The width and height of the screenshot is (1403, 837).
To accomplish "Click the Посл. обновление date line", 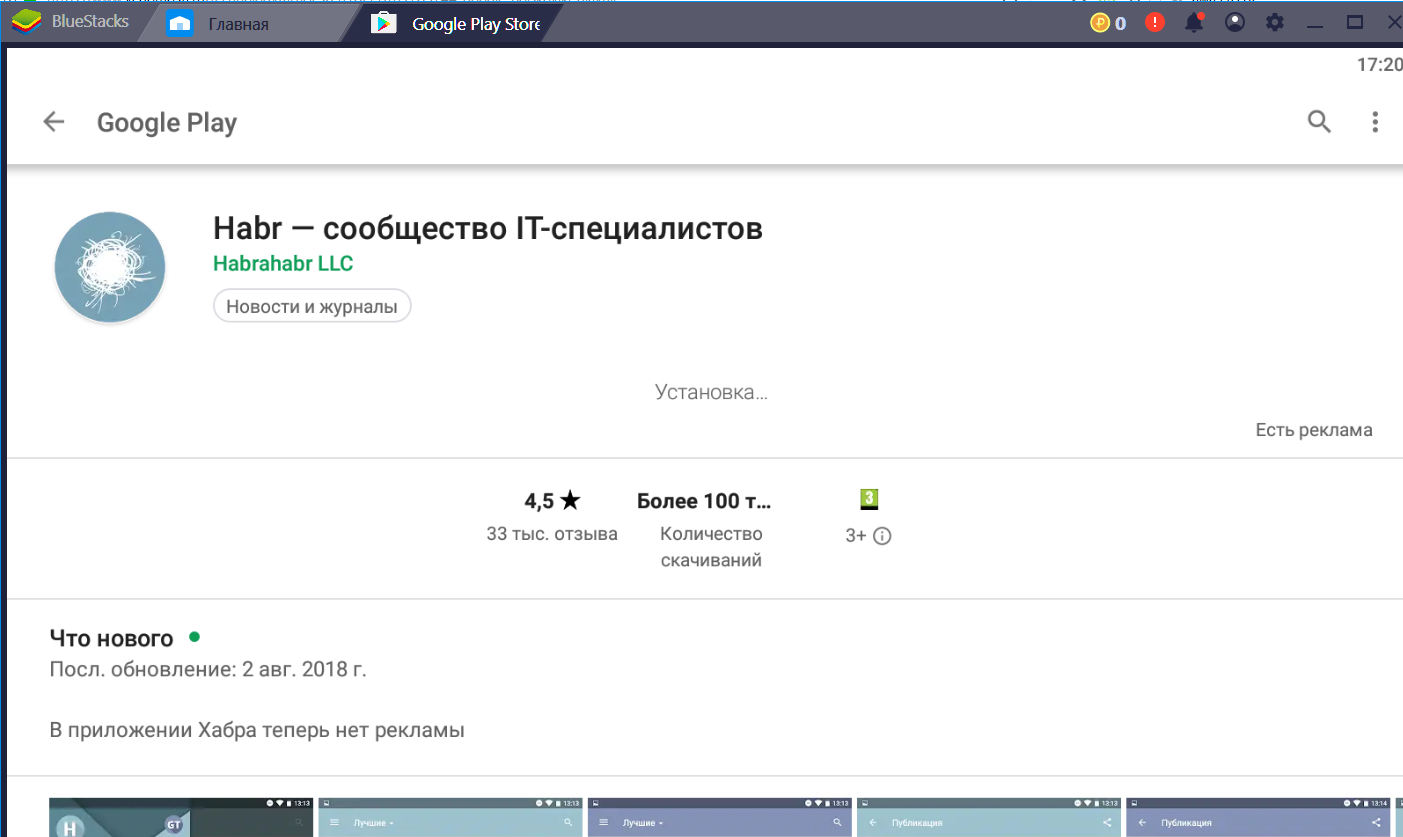I will [x=208, y=669].
